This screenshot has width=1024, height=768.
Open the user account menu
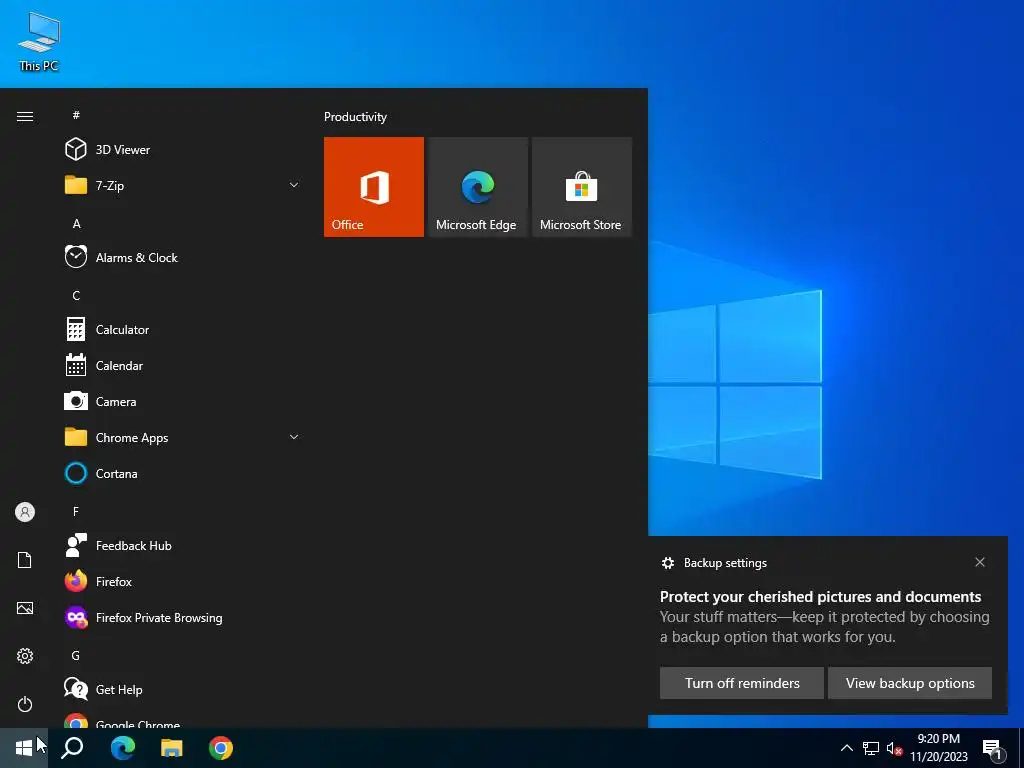click(x=25, y=512)
